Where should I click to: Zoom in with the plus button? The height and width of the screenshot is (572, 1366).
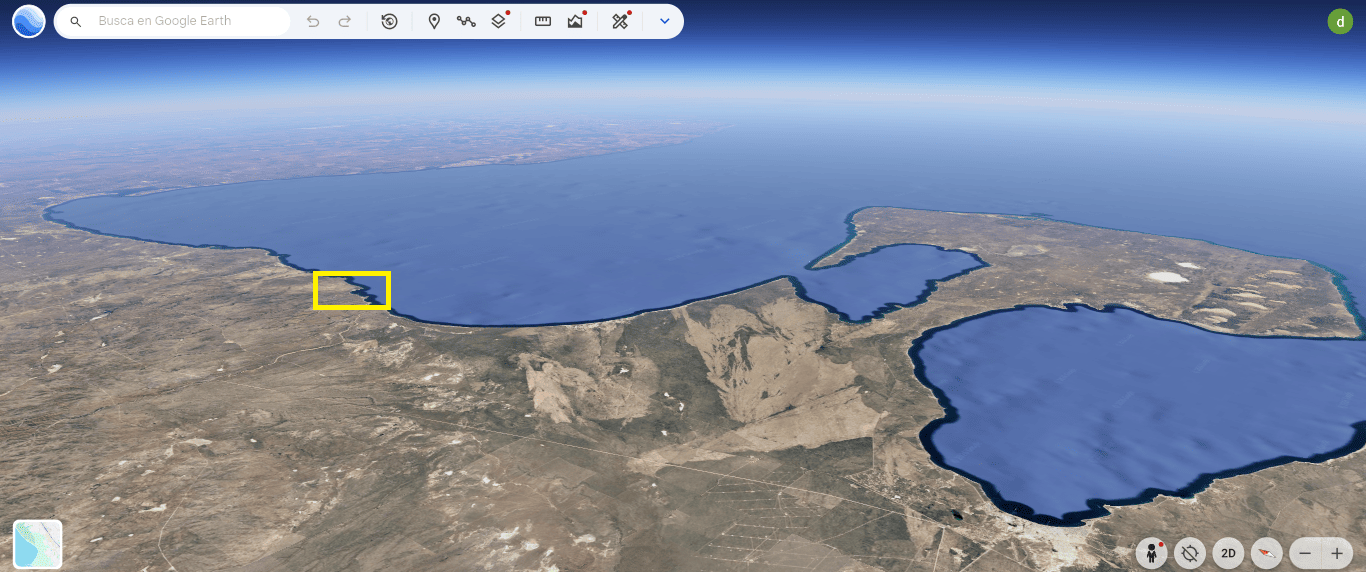point(1337,552)
